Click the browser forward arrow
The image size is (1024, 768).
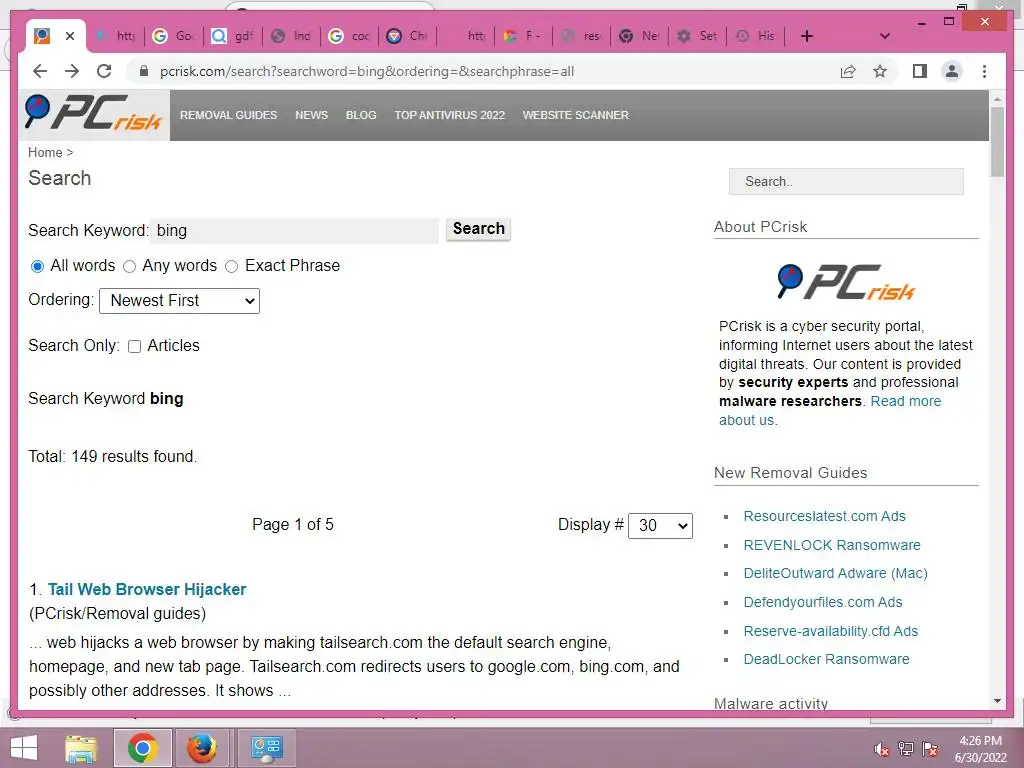point(72,71)
